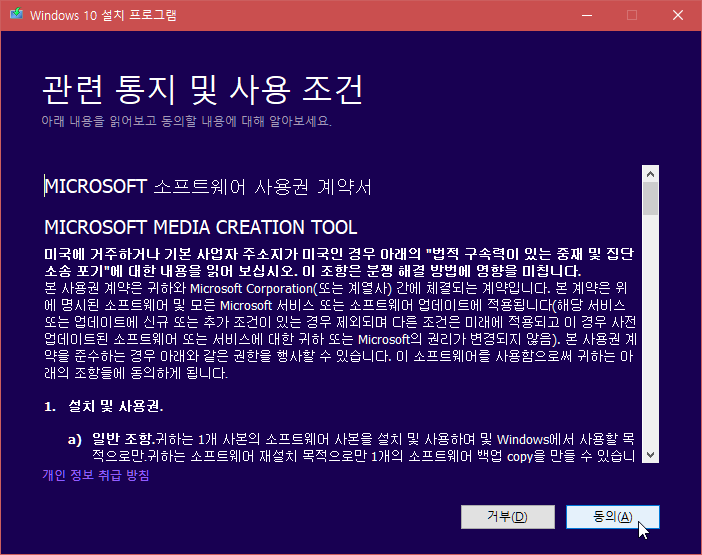This screenshot has height=555, width=702.
Task: Click the 거부(D) decline button
Action: [x=508, y=517]
